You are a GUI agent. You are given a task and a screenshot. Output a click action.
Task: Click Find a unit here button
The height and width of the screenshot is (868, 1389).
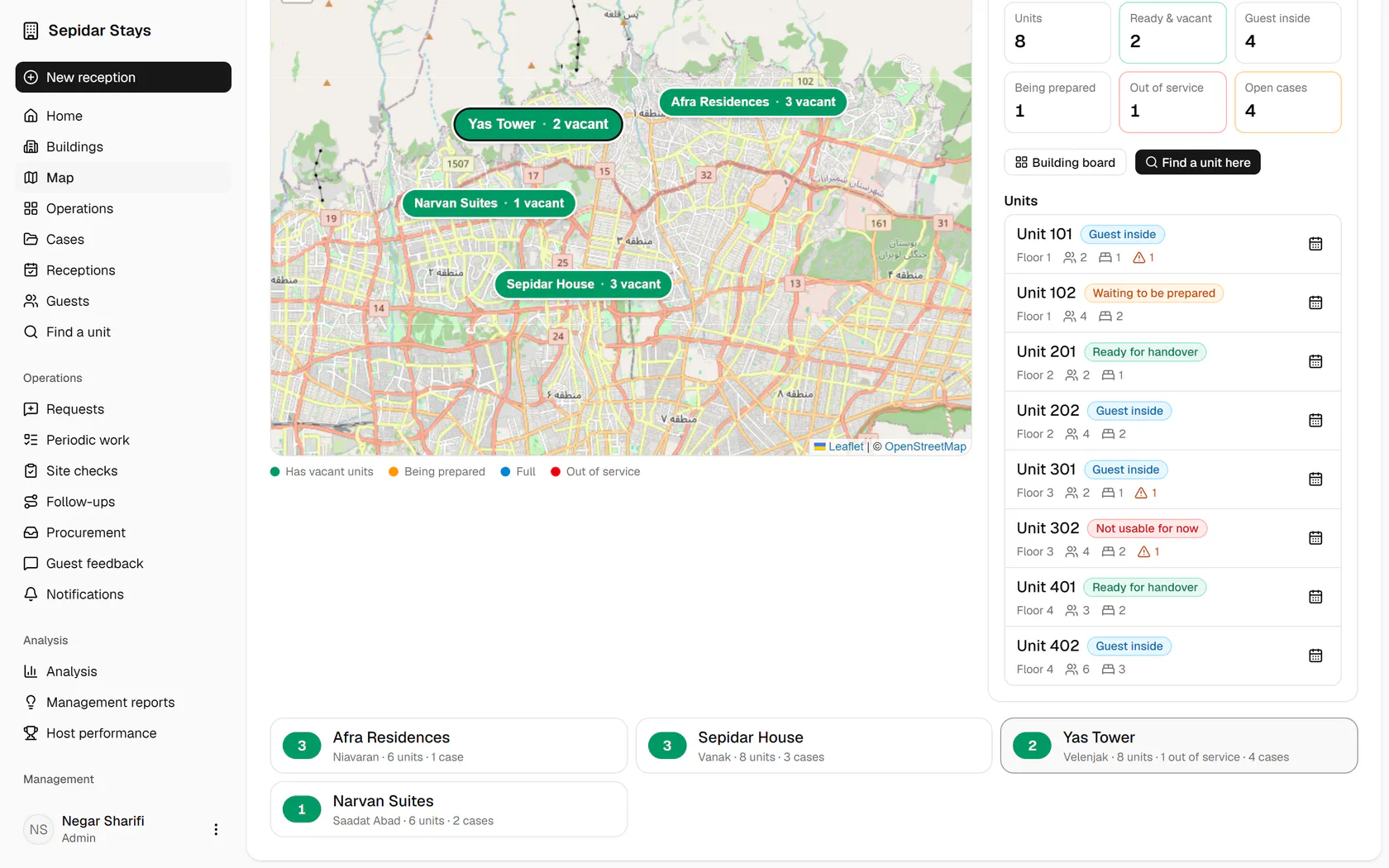1198,162
